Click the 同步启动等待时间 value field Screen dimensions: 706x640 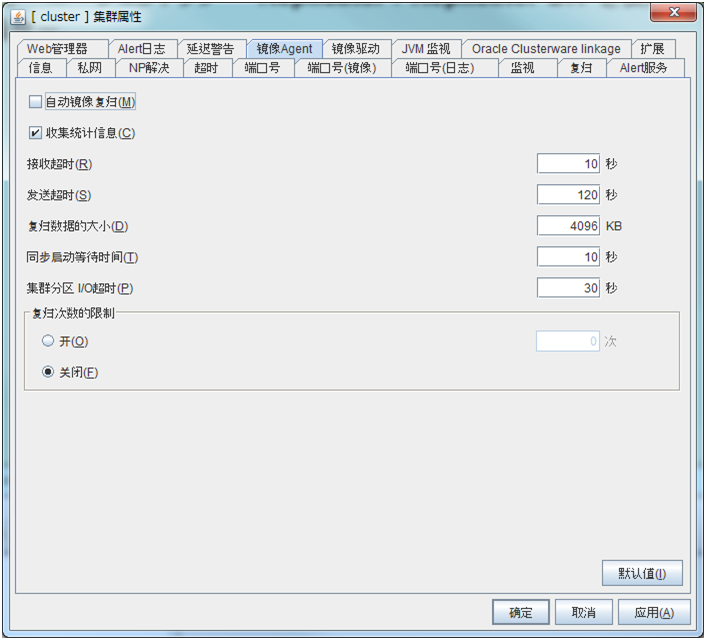pyautogui.click(x=568, y=257)
